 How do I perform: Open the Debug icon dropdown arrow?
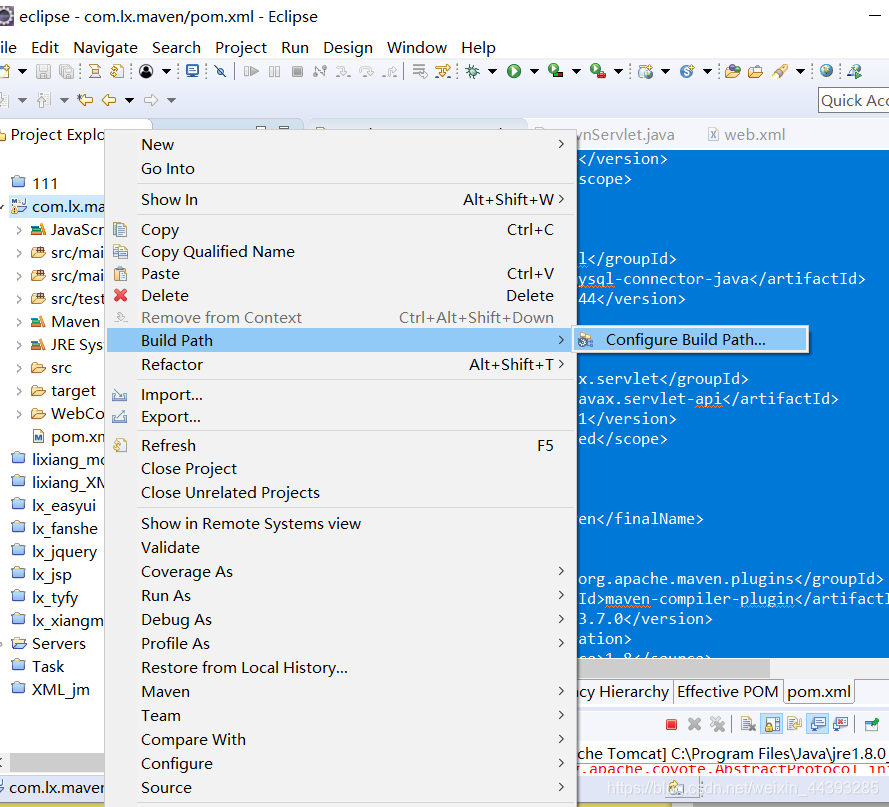492,71
